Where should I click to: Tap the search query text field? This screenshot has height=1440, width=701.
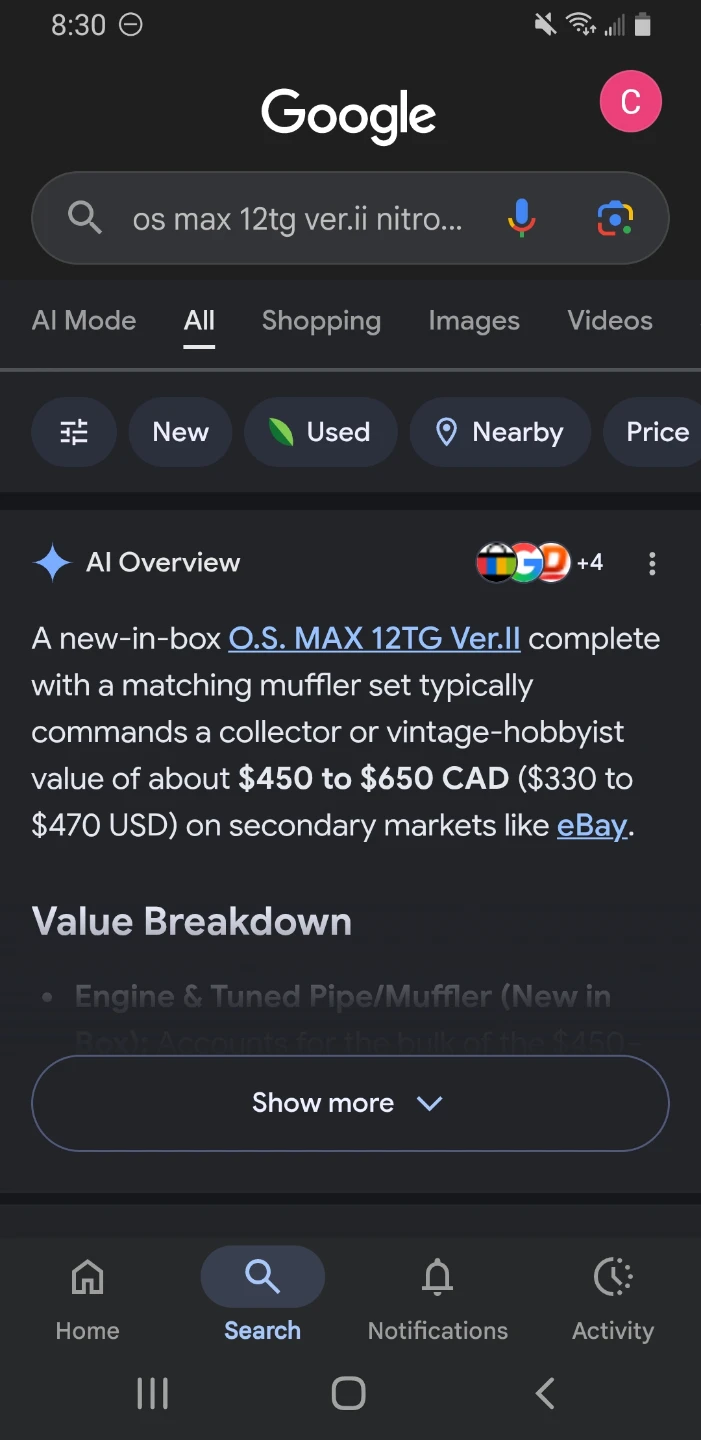tap(298, 218)
